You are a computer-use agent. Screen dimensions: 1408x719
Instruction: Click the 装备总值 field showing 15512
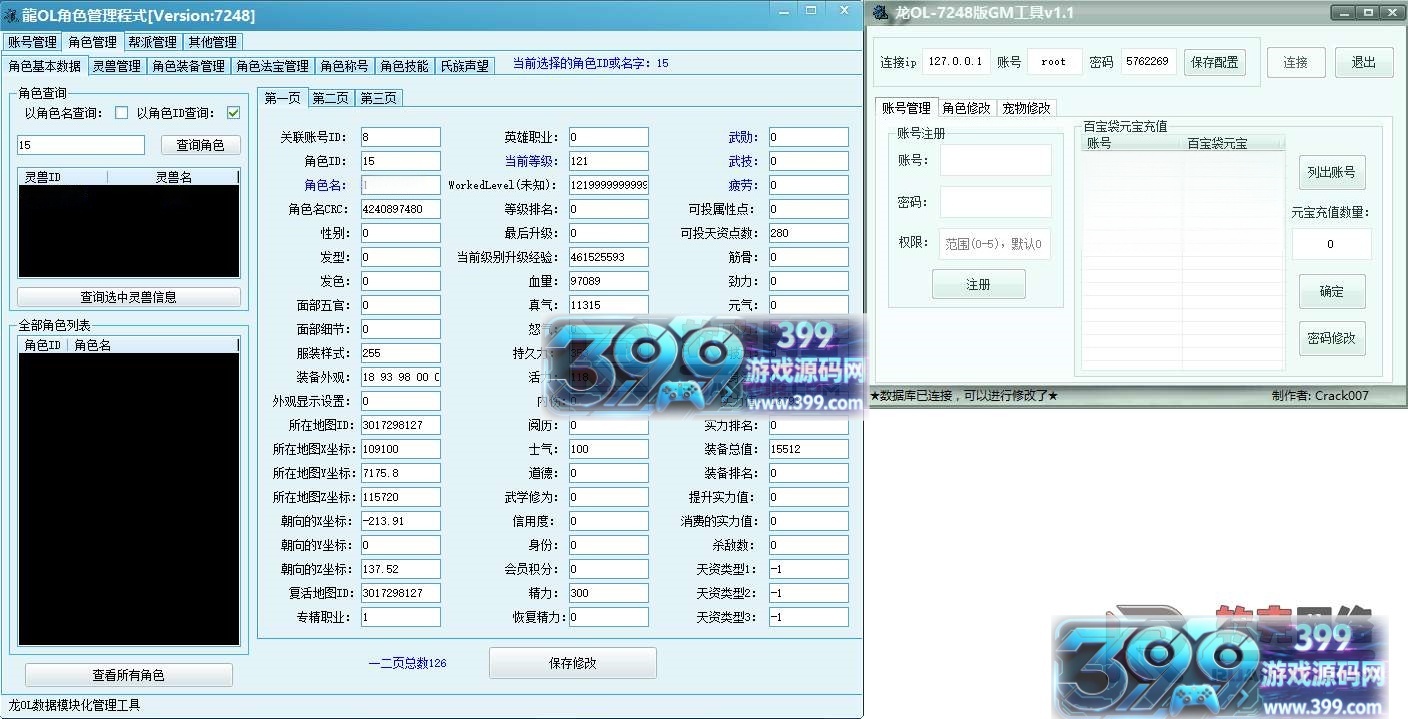click(x=808, y=449)
